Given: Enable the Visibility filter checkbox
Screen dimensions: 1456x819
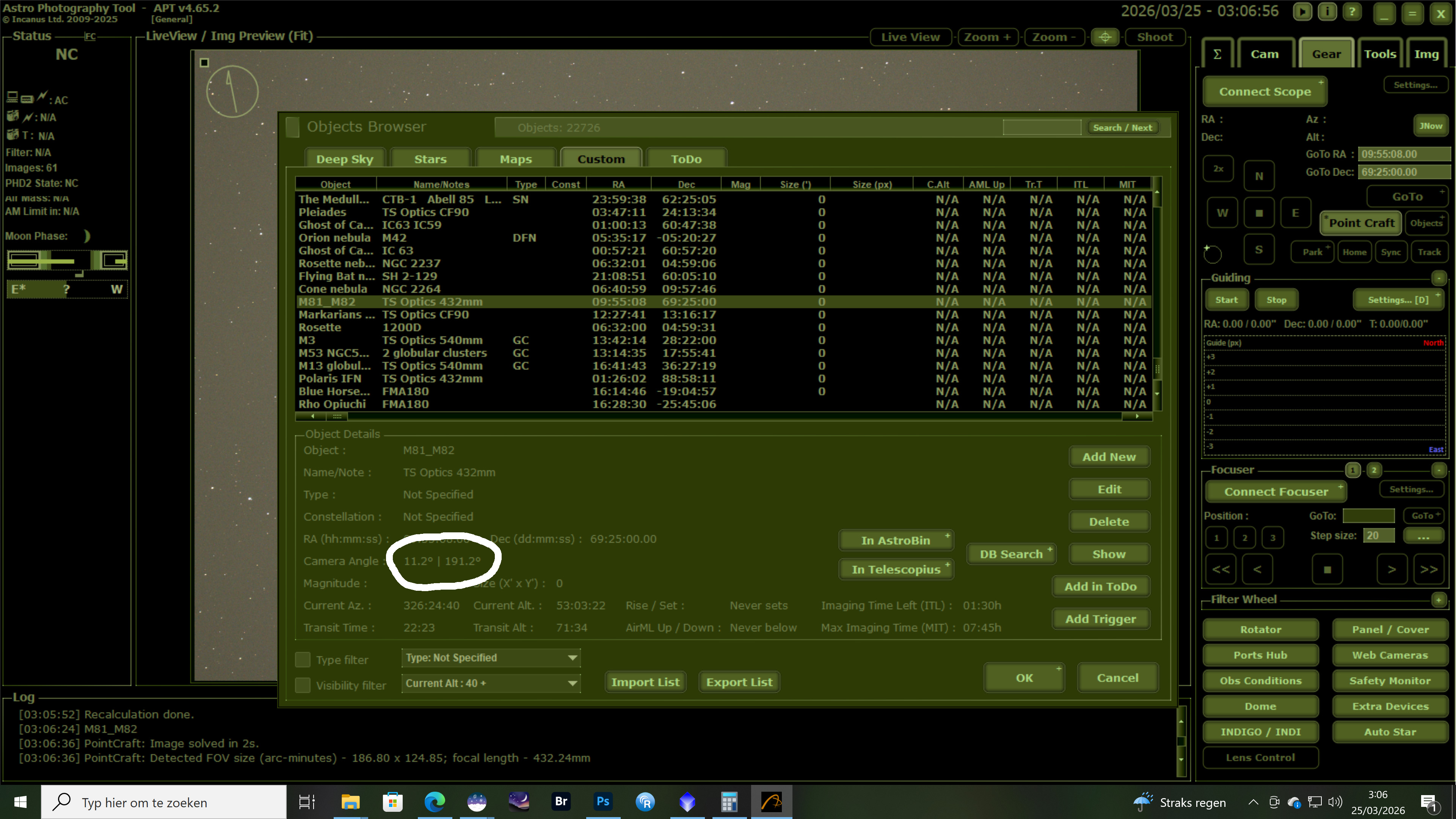Looking at the screenshot, I should (x=303, y=685).
